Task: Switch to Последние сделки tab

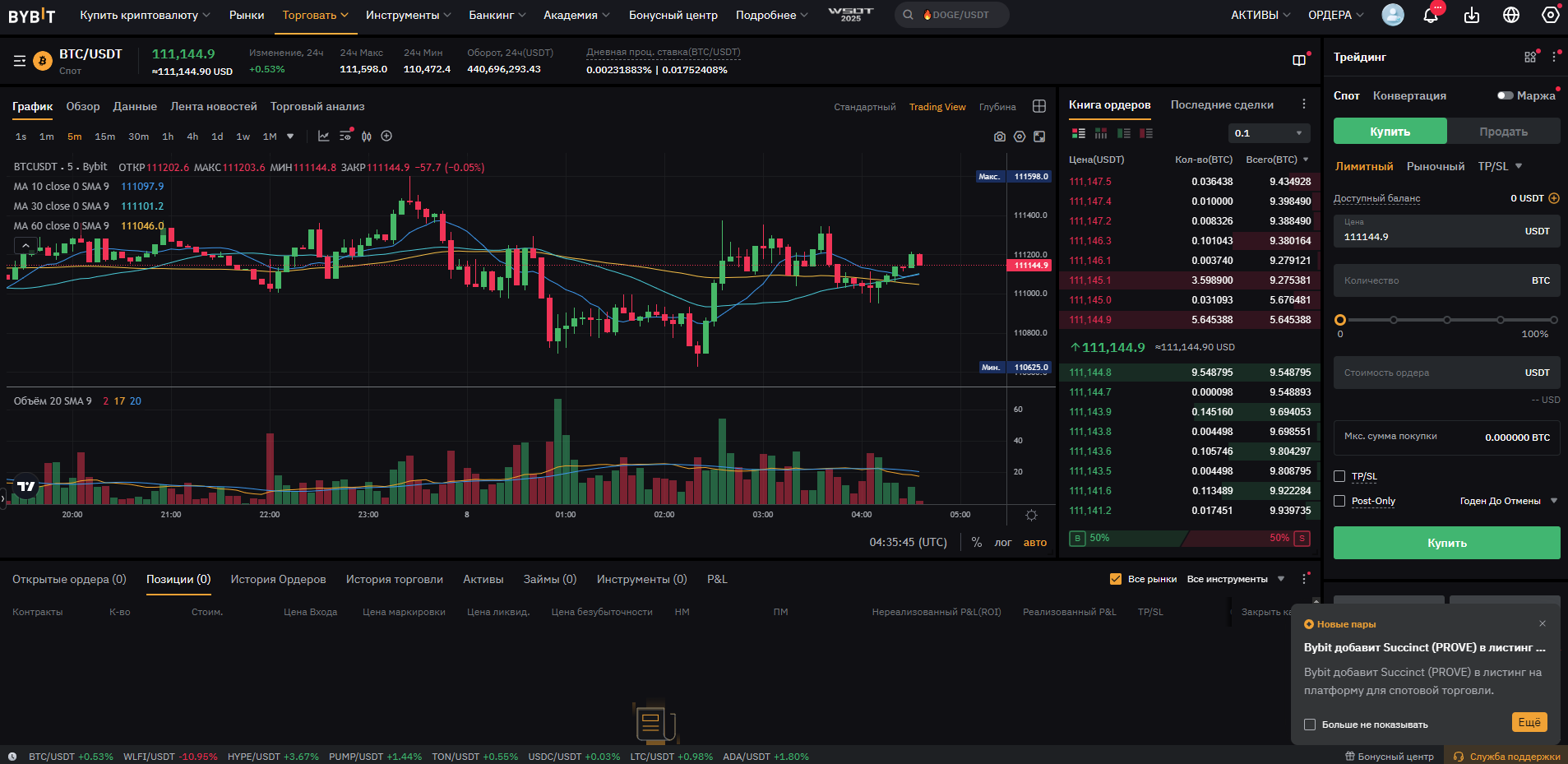Action: click(x=1222, y=104)
